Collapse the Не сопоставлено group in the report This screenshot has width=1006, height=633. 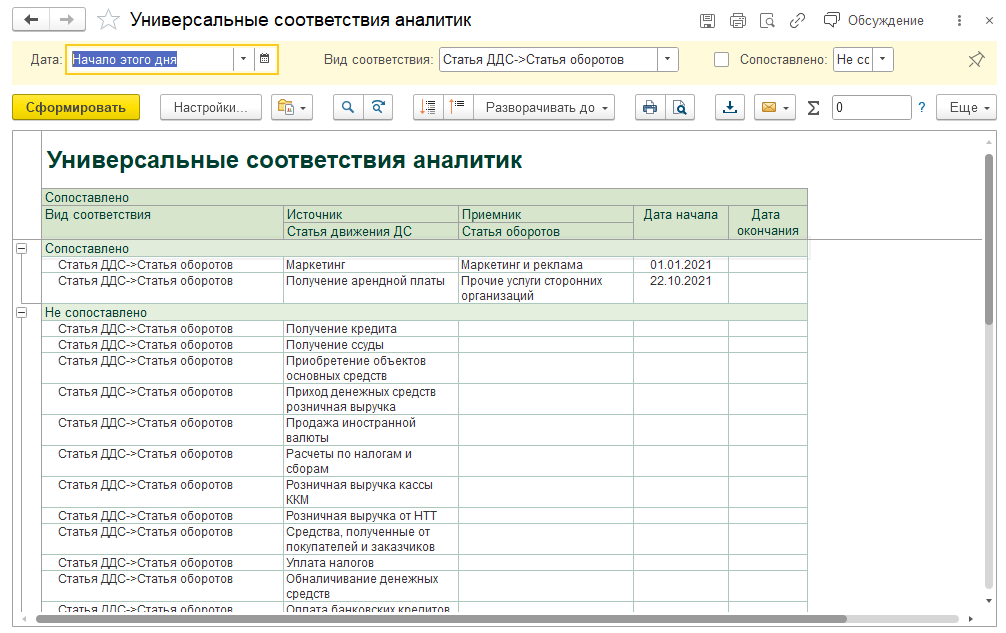(x=22, y=313)
